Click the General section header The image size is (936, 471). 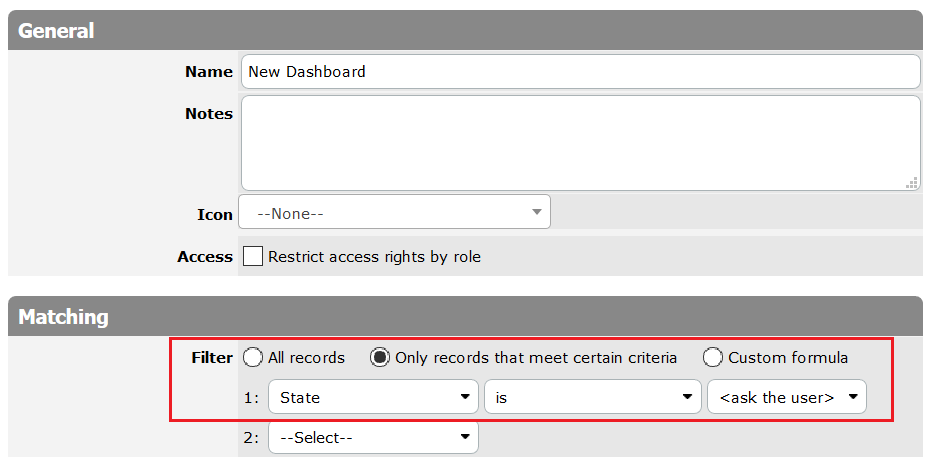point(465,30)
